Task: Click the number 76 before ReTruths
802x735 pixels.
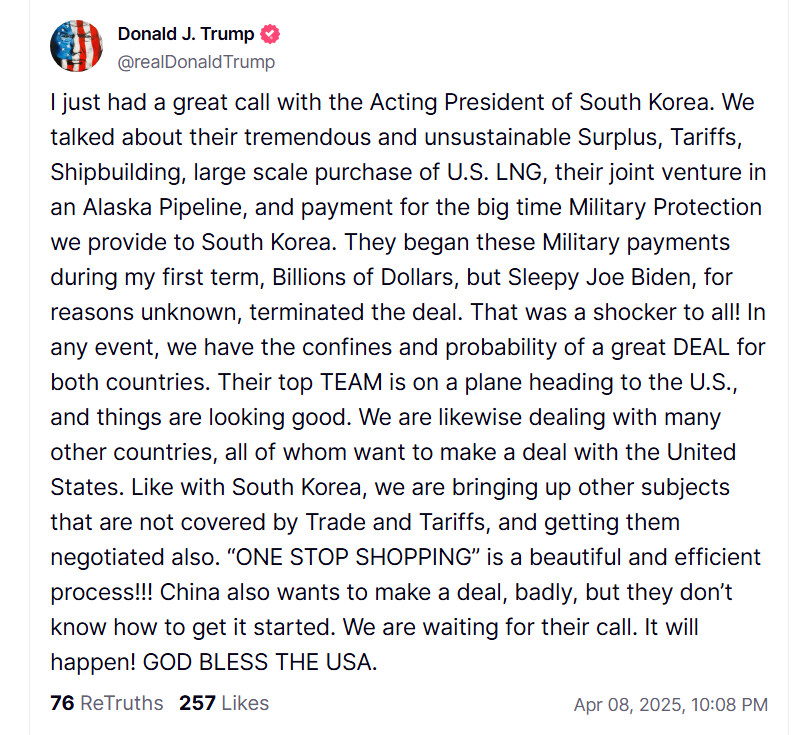Action: click(62, 703)
